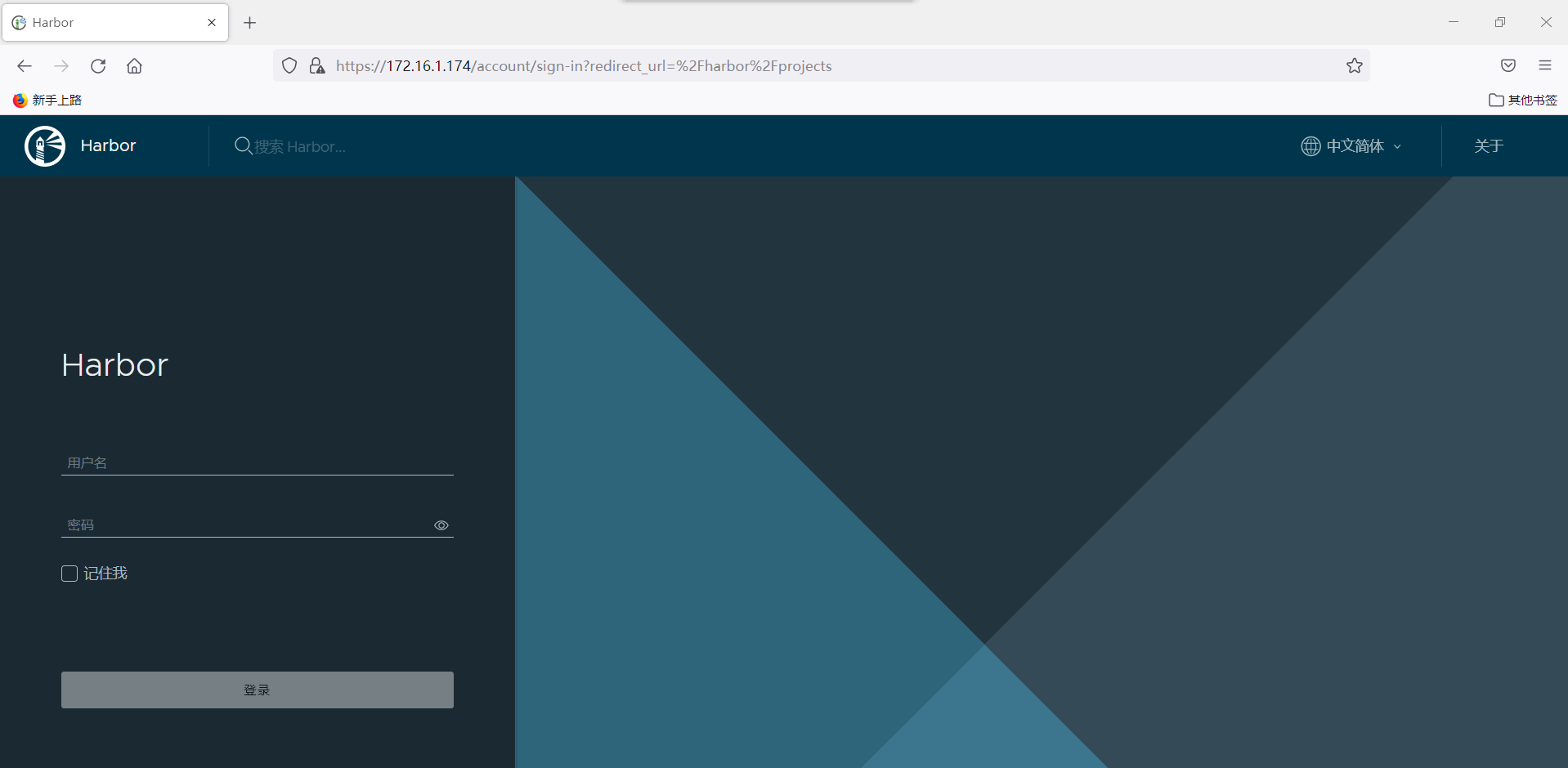The width and height of the screenshot is (1568, 768).
Task: Open the Firefox application menu
Action: pos(1545,66)
